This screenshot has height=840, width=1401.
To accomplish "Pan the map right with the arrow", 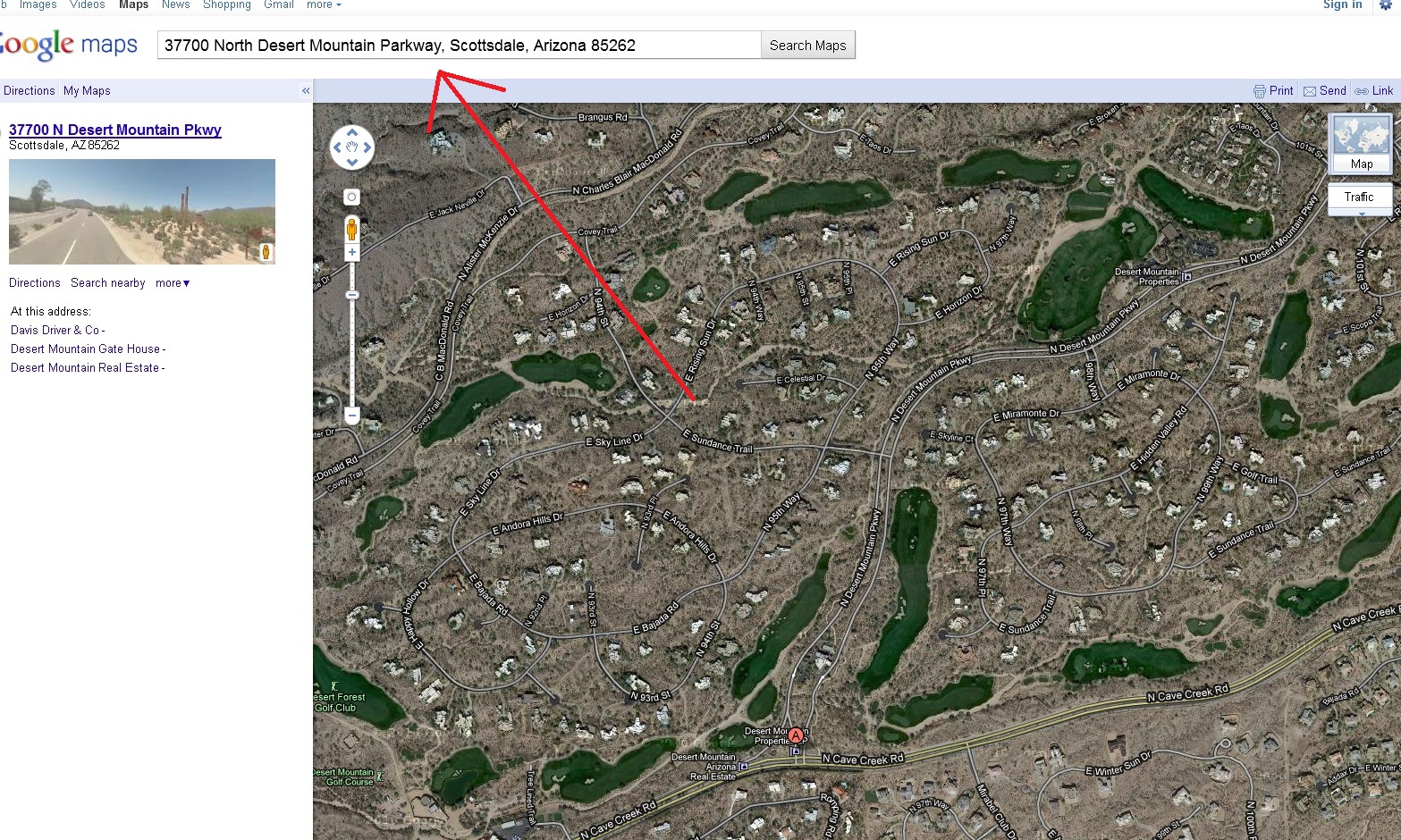I will click(x=367, y=147).
